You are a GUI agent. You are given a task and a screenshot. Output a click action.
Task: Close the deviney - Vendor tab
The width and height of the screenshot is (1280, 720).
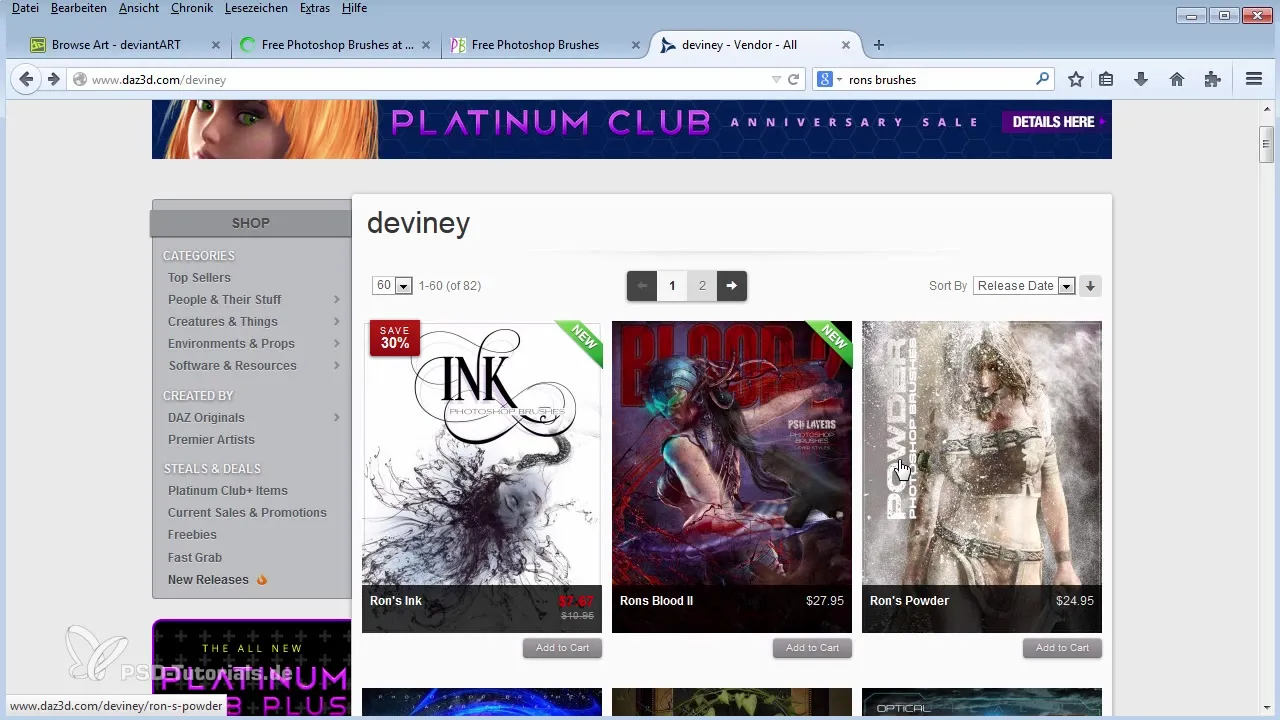coord(846,45)
